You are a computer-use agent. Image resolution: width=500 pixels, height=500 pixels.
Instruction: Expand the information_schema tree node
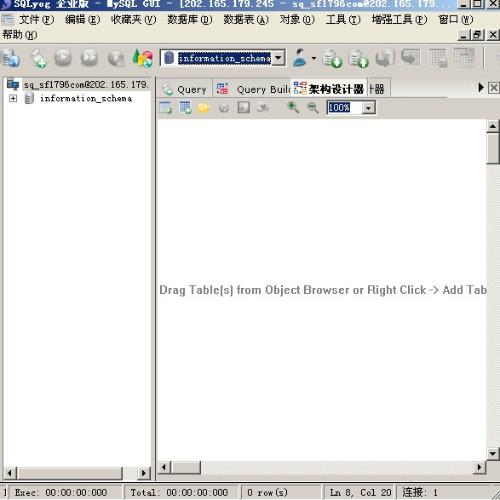[x=13, y=98]
